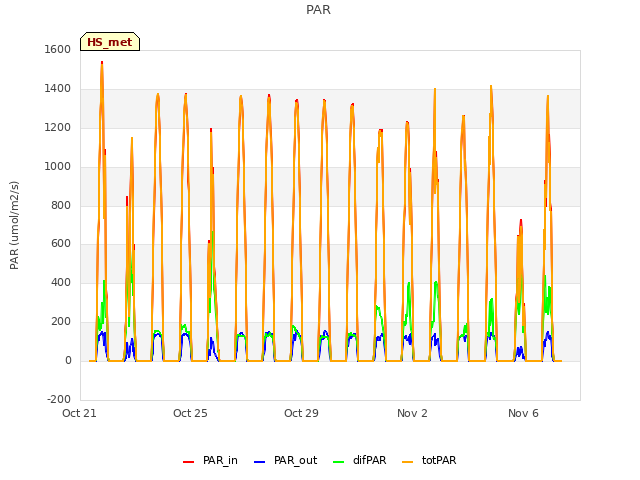Click the Oct 21 x-axis tick label
Viewport: 640px width, 480px height.
(80, 413)
